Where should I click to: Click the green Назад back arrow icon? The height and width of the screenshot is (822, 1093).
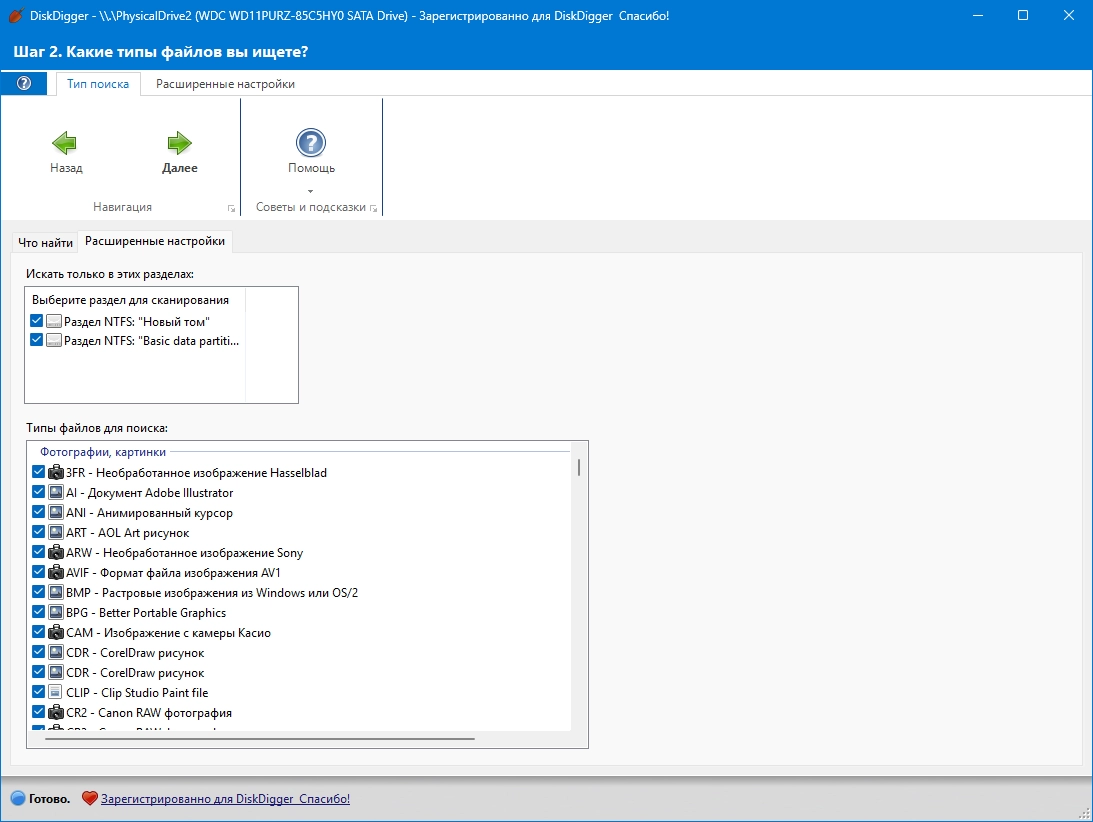64,143
